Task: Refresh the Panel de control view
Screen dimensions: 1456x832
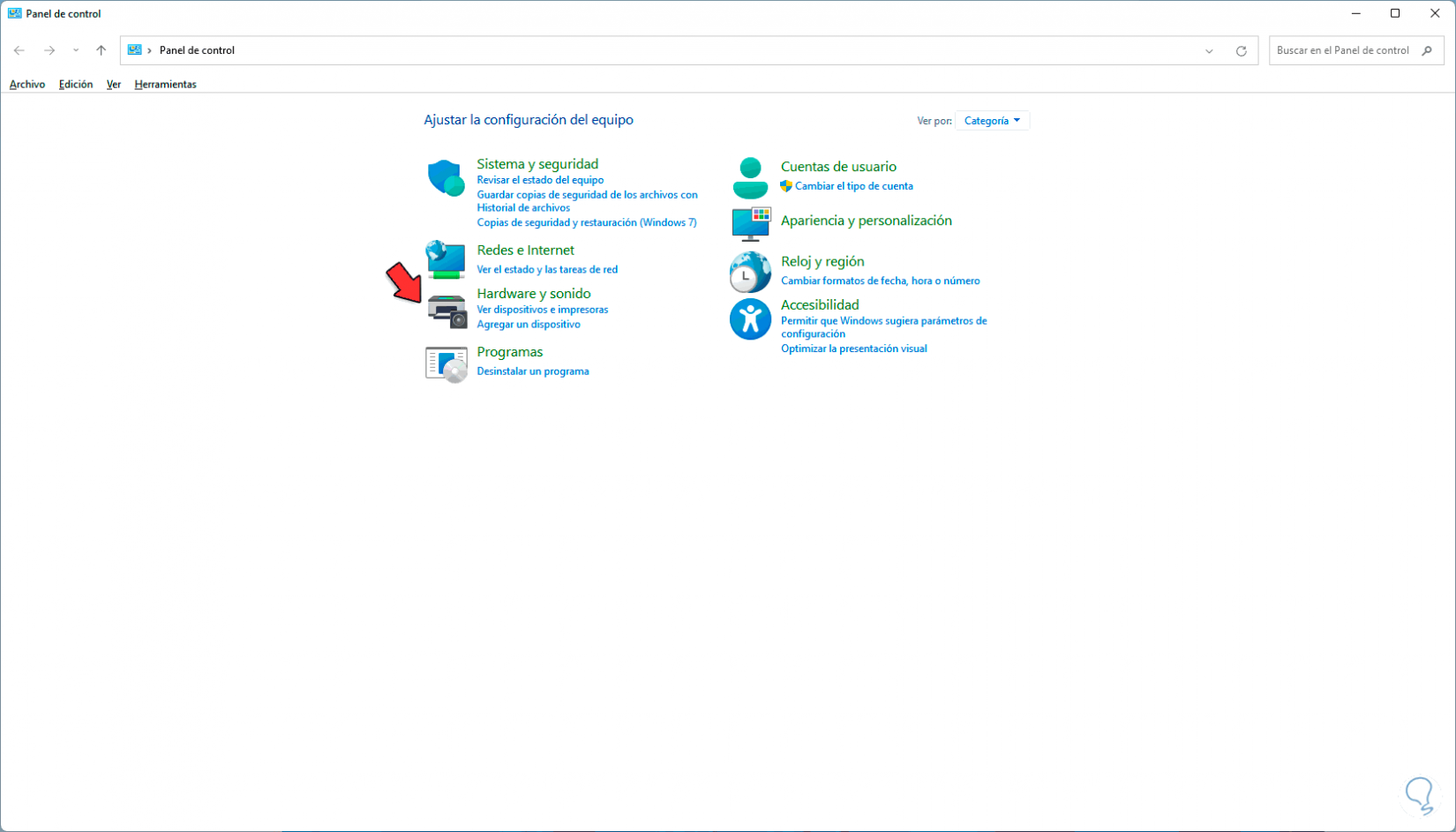Action: pos(1242,50)
